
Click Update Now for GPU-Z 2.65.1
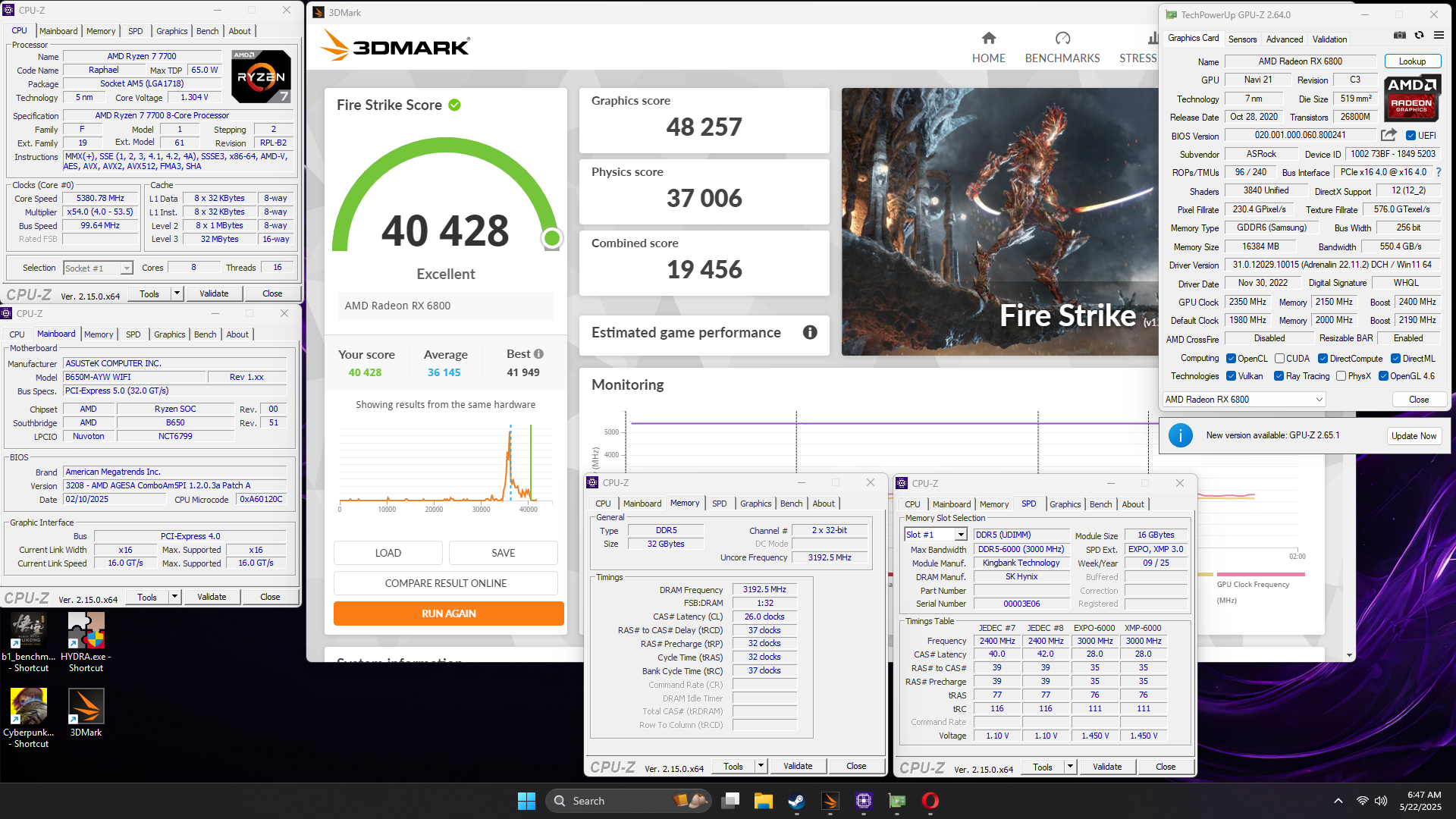point(1414,436)
